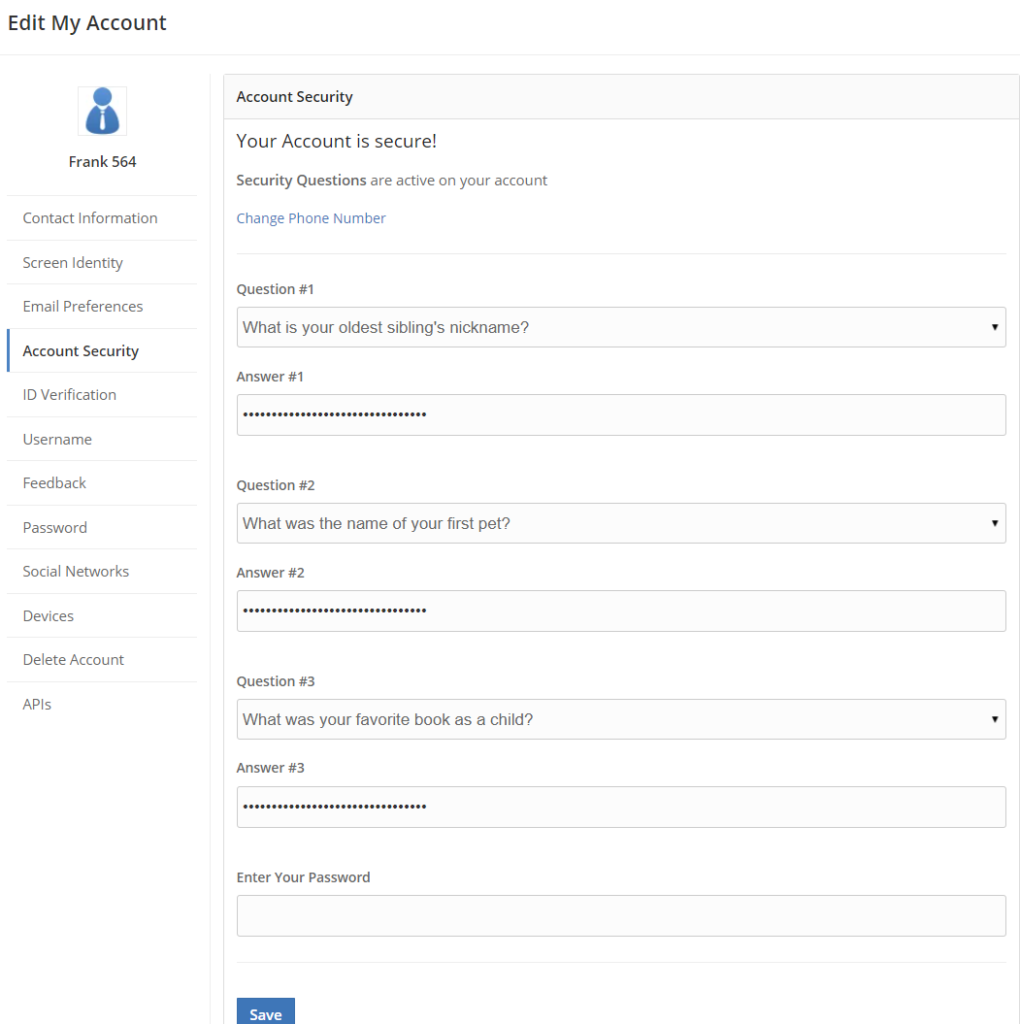Open Social Networks section
The height and width of the screenshot is (1024, 1020).
click(x=76, y=571)
